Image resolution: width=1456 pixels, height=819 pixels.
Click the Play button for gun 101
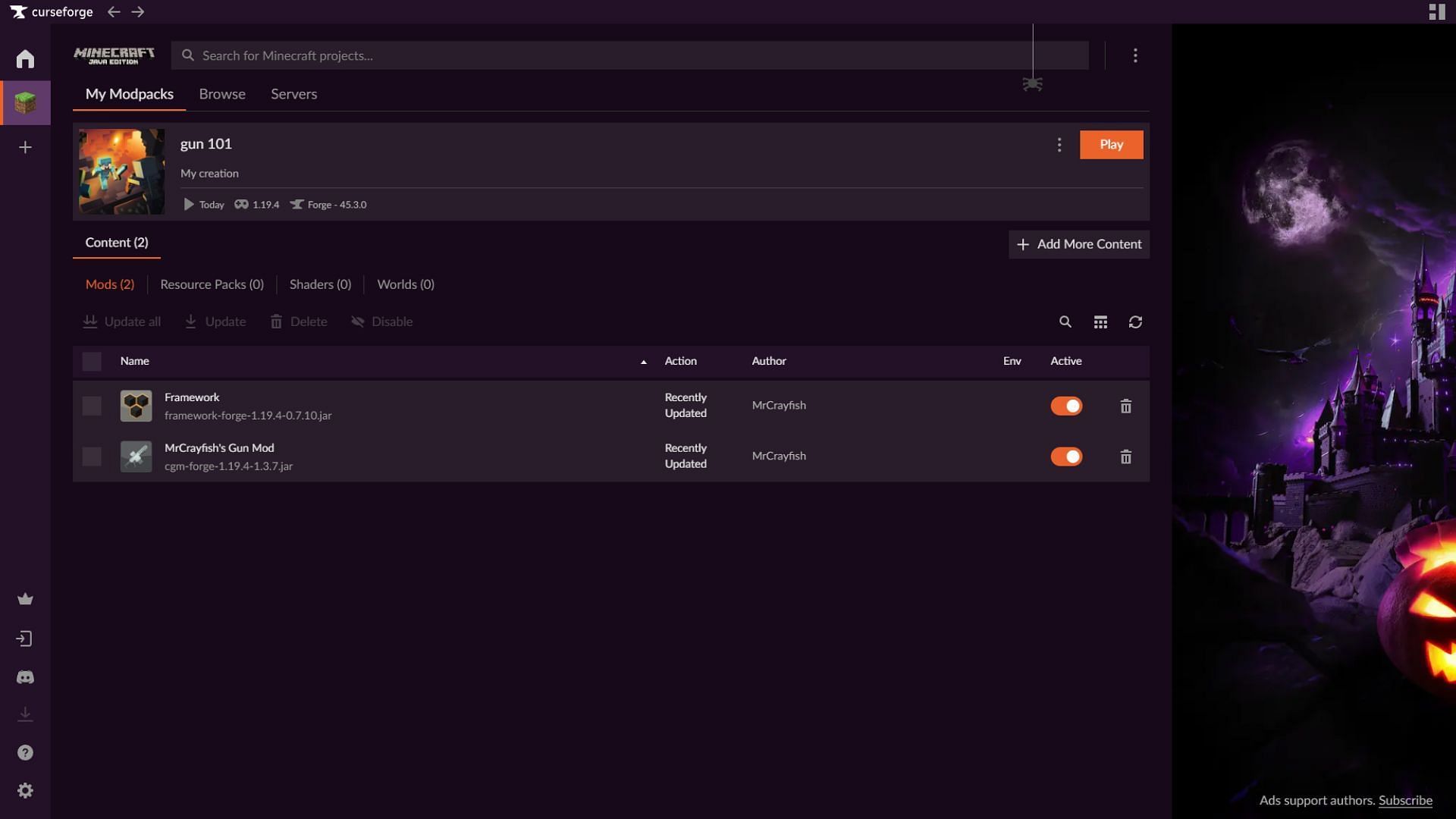[x=1111, y=145]
